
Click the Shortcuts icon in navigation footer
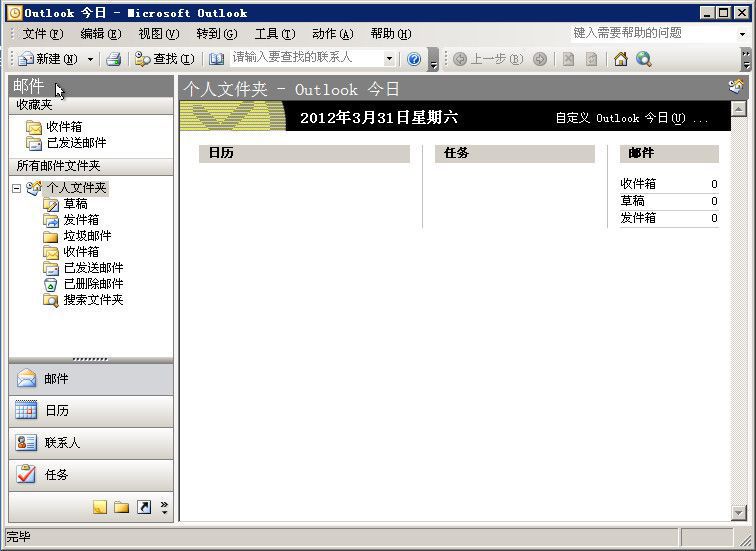(144, 507)
